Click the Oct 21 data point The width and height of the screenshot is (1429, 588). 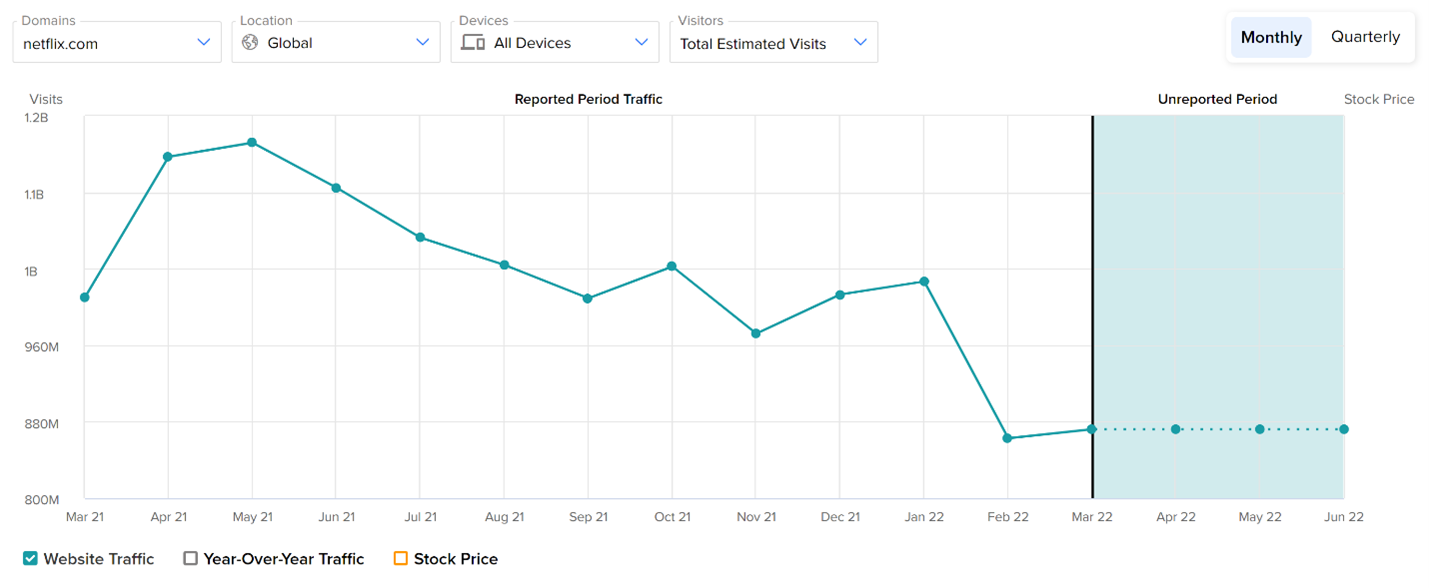[x=672, y=266]
